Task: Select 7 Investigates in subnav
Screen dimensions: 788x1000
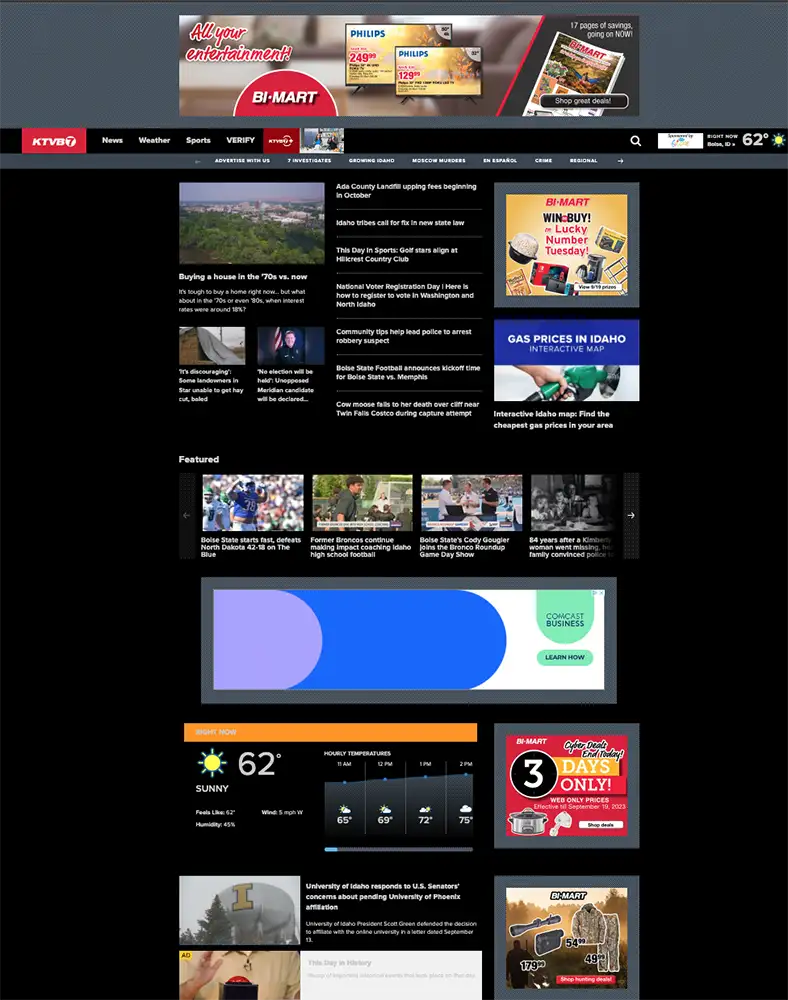Action: 309,161
